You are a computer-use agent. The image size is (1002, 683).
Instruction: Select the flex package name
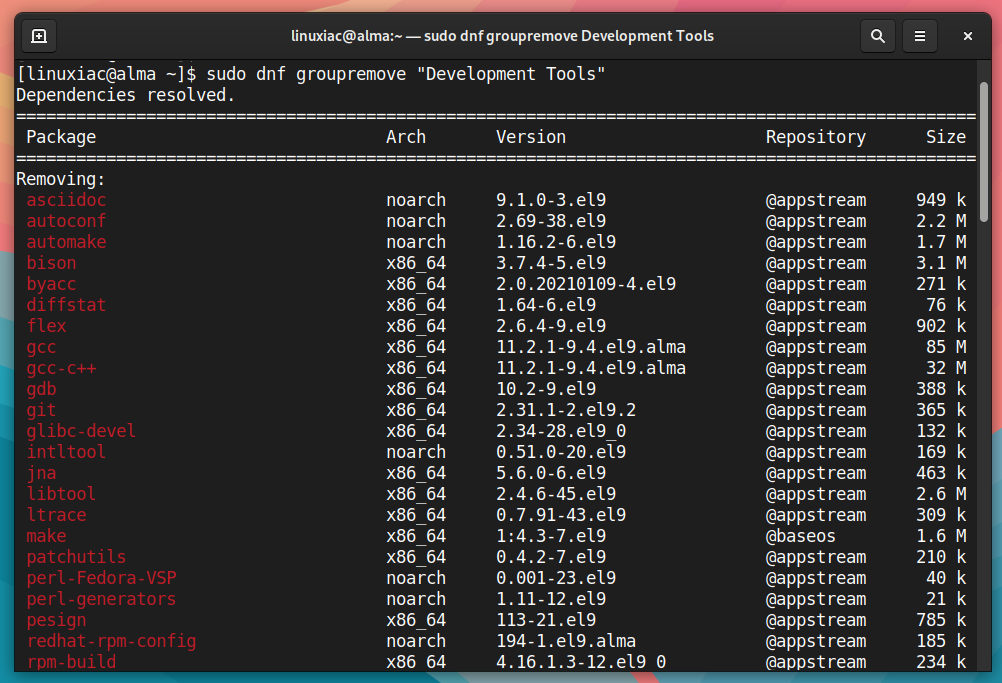[46, 326]
